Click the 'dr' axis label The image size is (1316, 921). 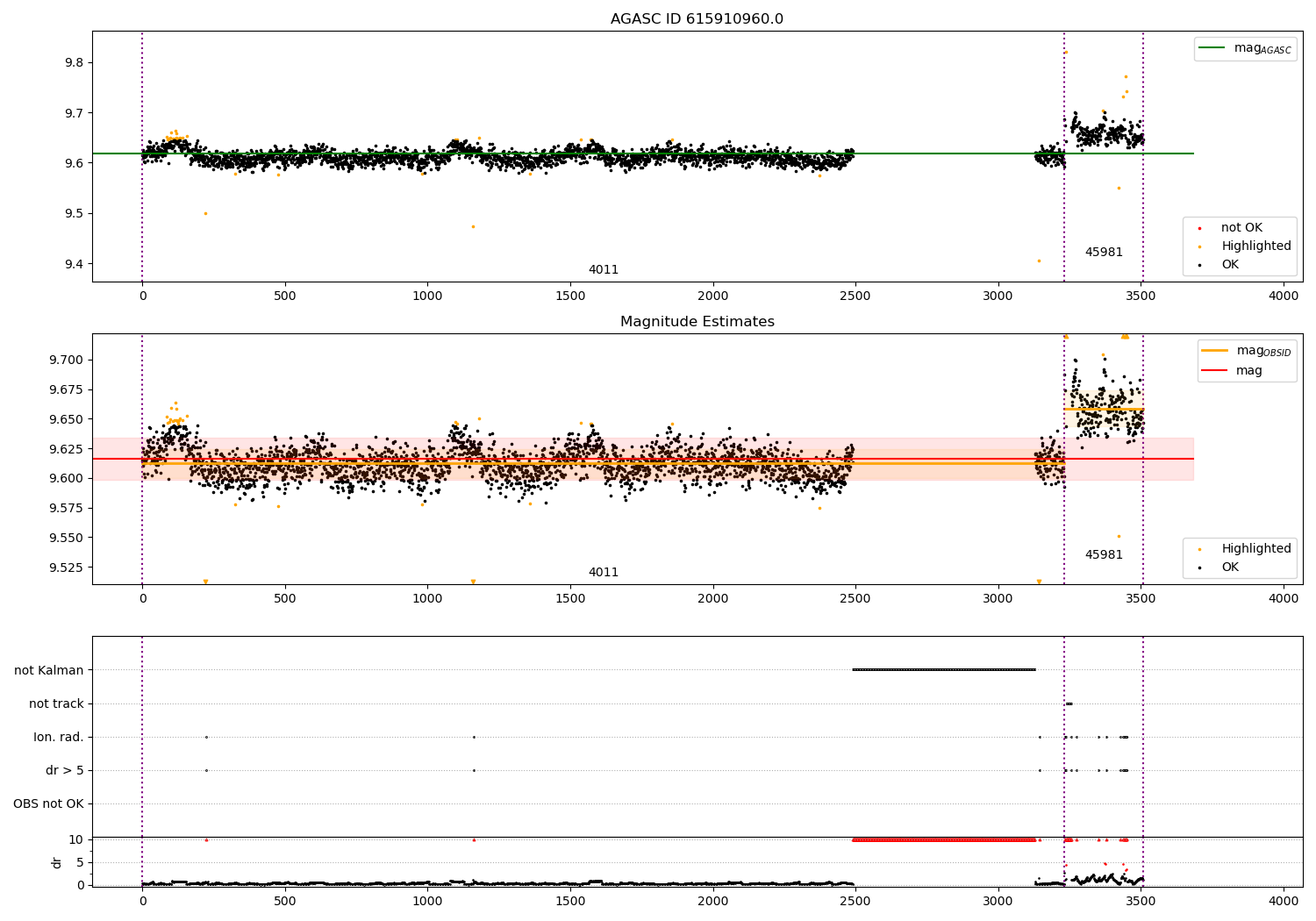pos(57,863)
